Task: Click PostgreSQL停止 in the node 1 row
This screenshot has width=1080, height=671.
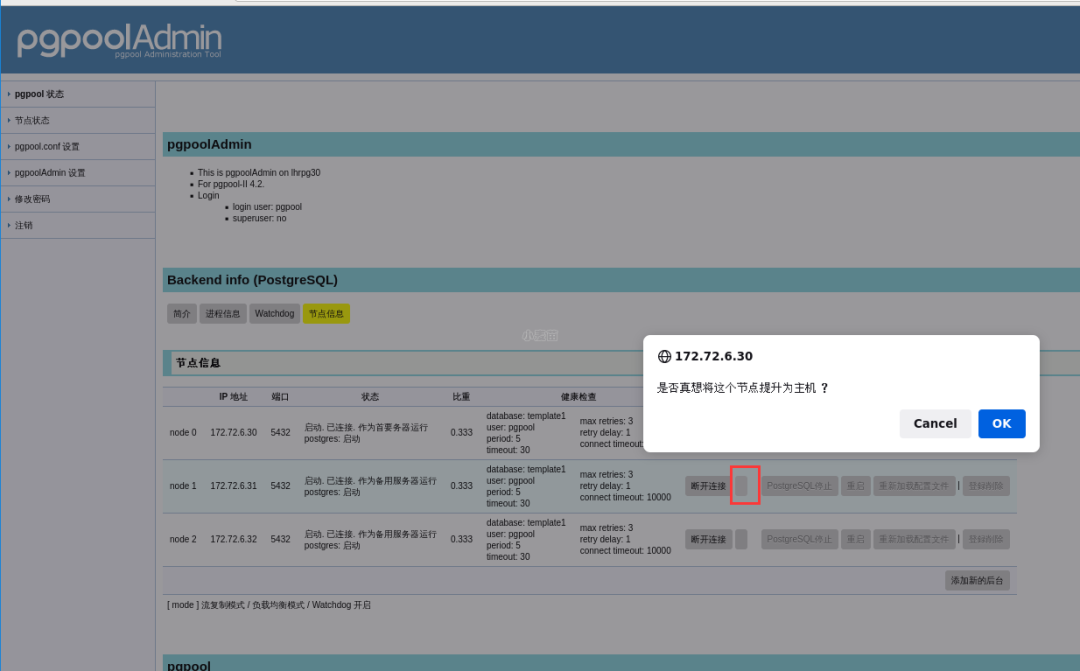Action: pyautogui.click(x=799, y=486)
